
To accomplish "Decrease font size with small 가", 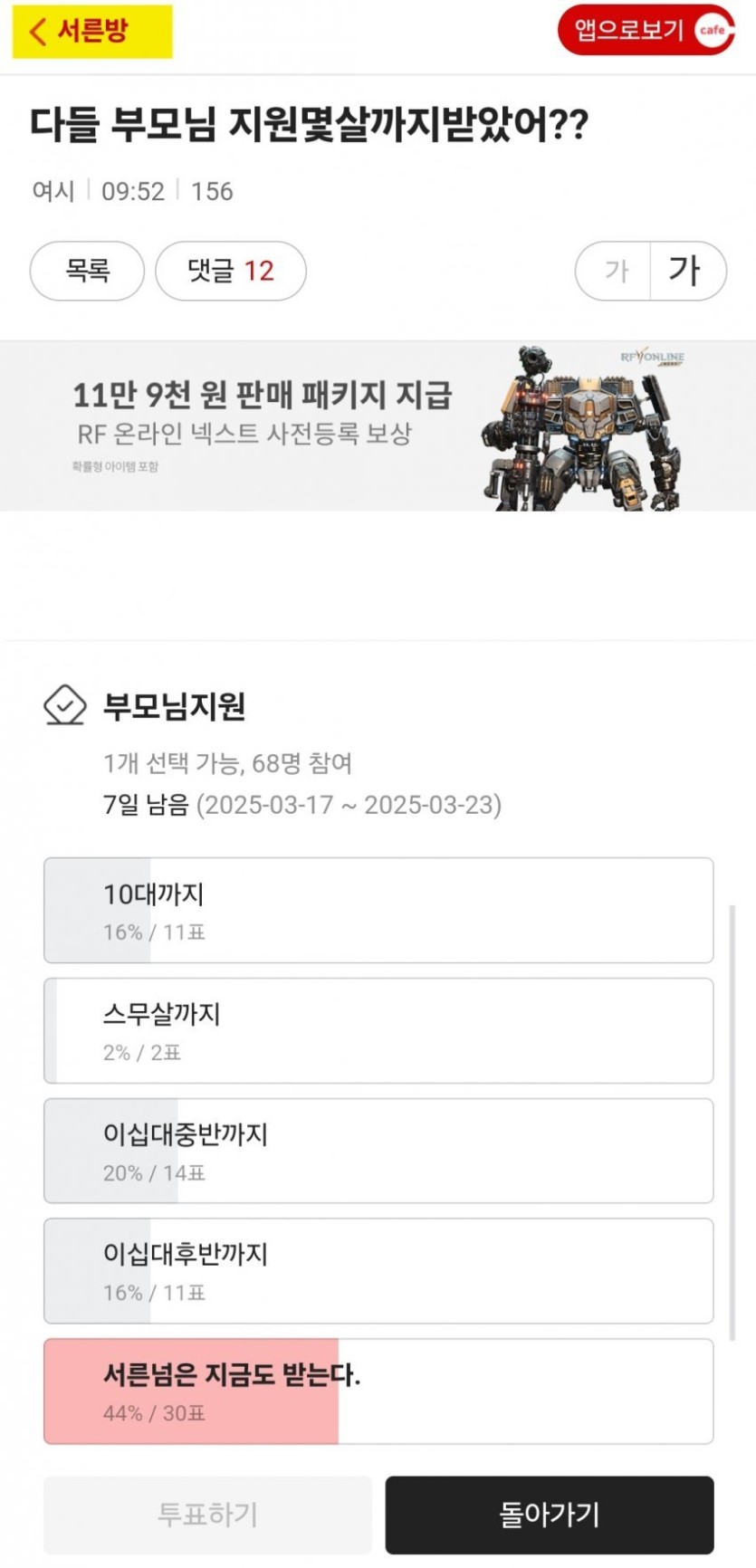I will (616, 271).
